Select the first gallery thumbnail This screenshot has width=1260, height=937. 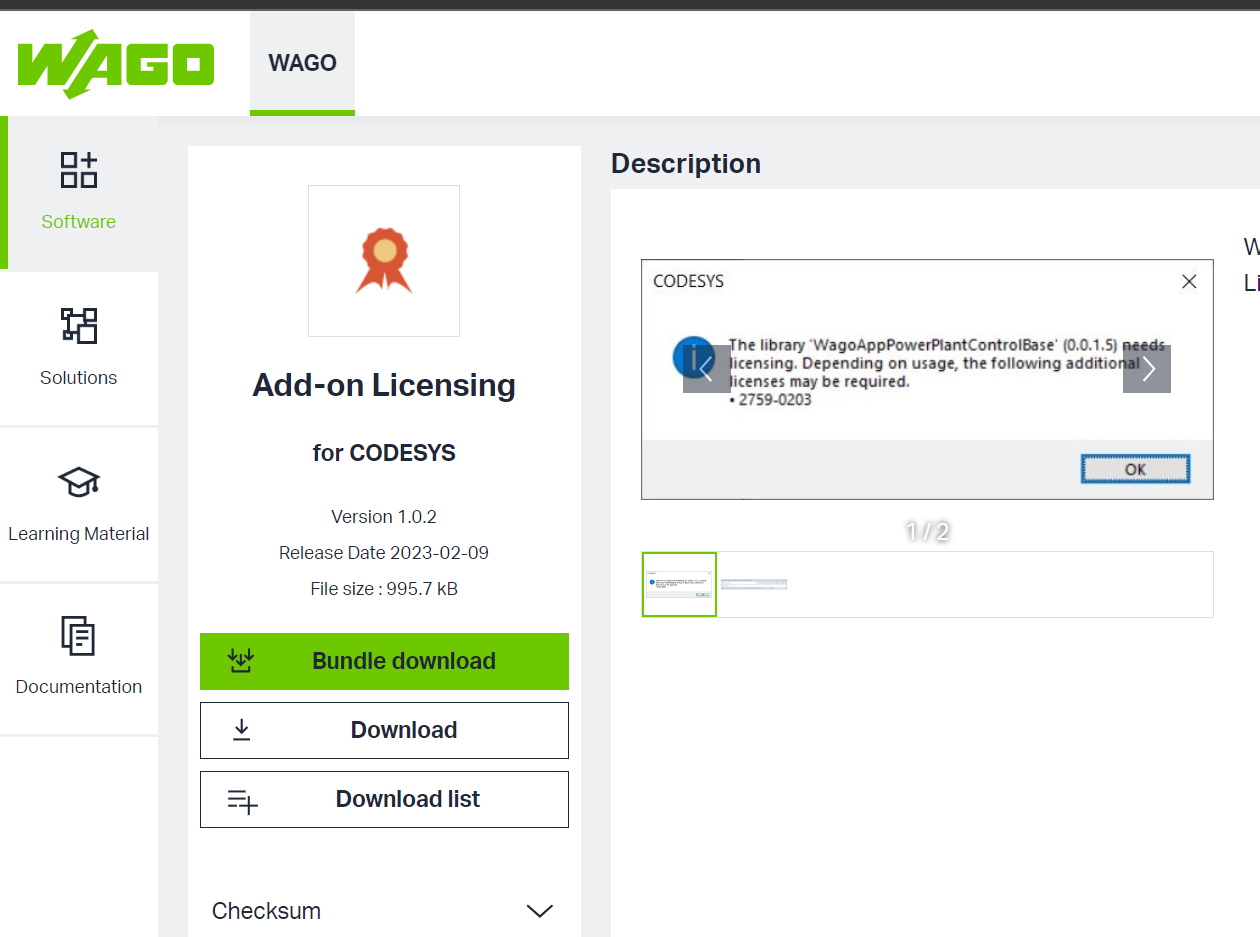tap(679, 584)
